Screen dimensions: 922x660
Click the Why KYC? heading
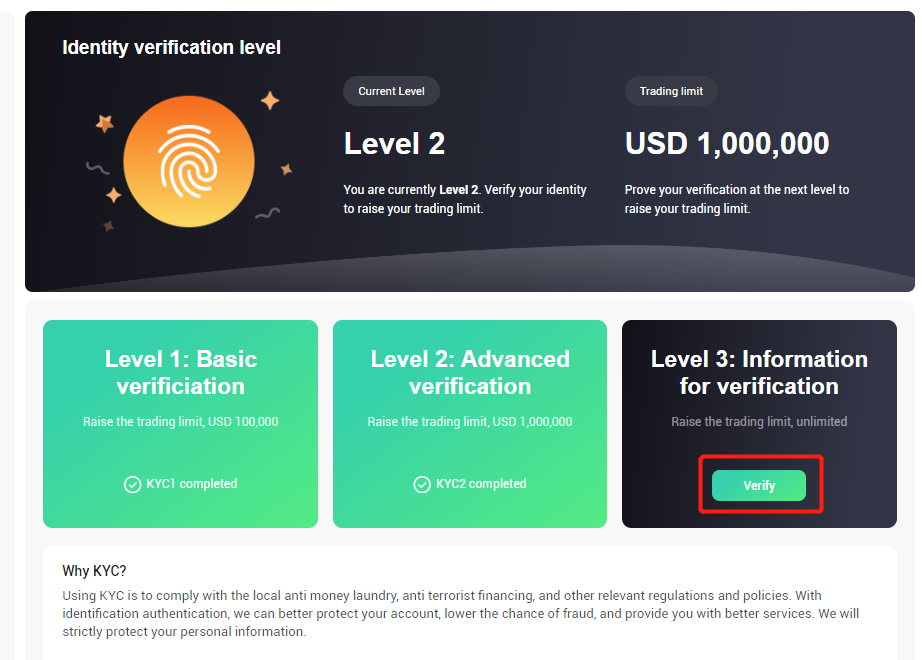point(94,571)
